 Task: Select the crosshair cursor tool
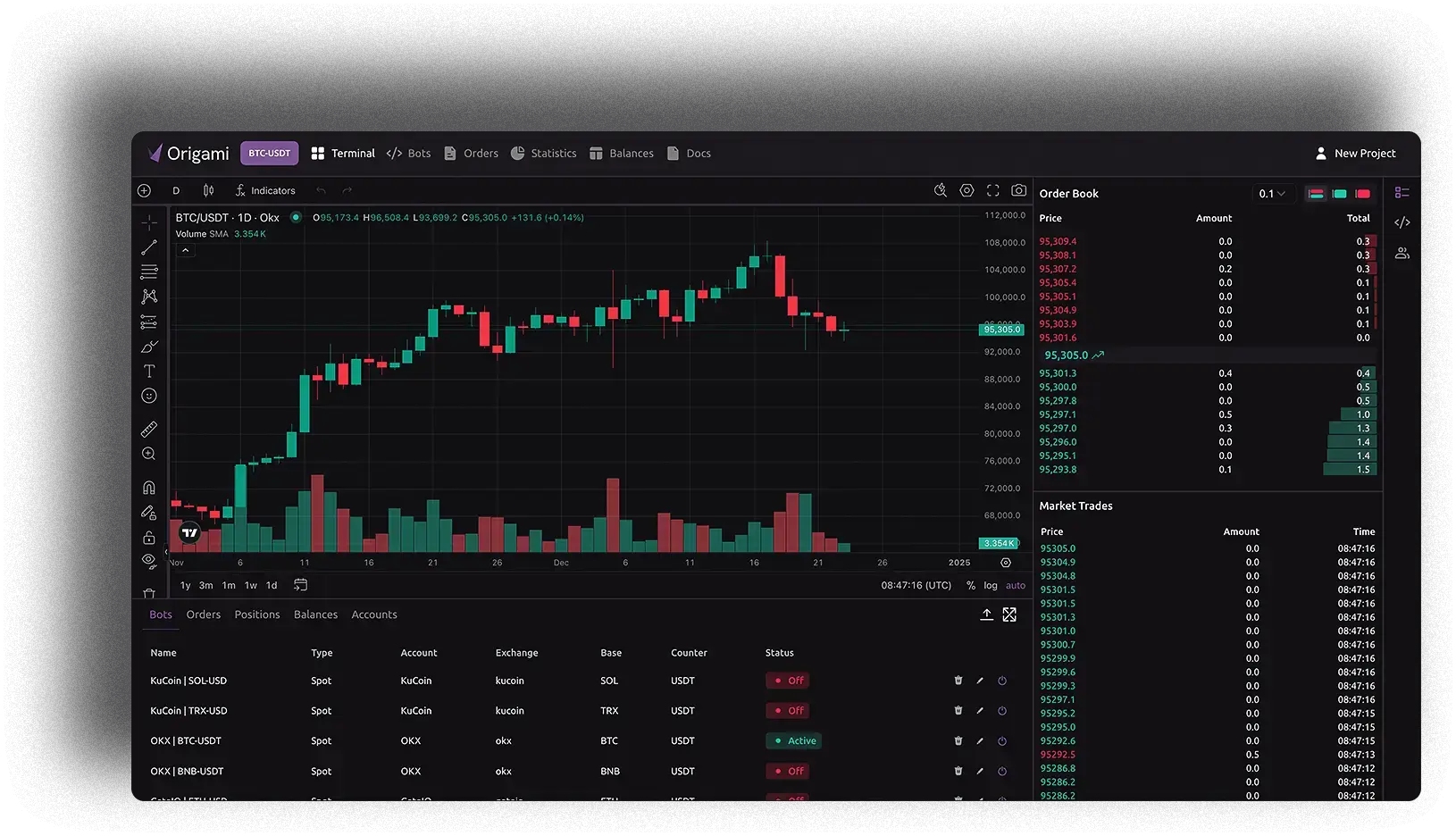149,222
